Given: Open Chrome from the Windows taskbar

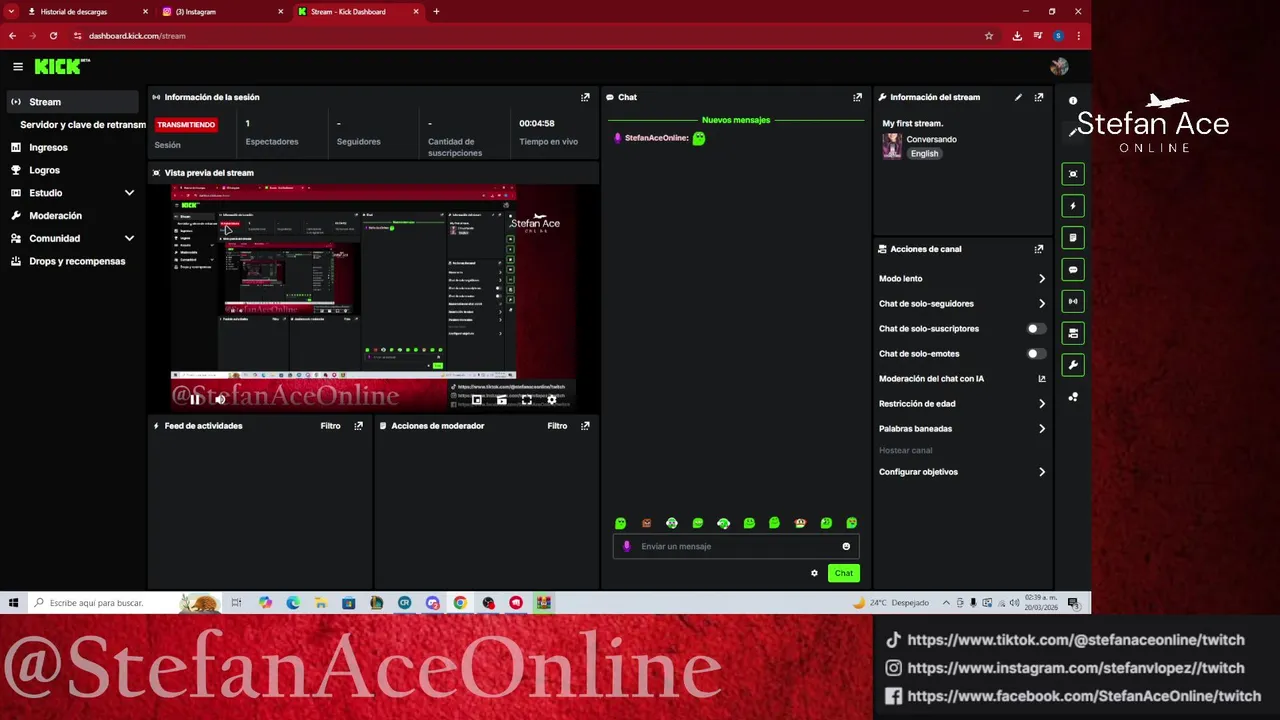Looking at the screenshot, I should [460, 603].
